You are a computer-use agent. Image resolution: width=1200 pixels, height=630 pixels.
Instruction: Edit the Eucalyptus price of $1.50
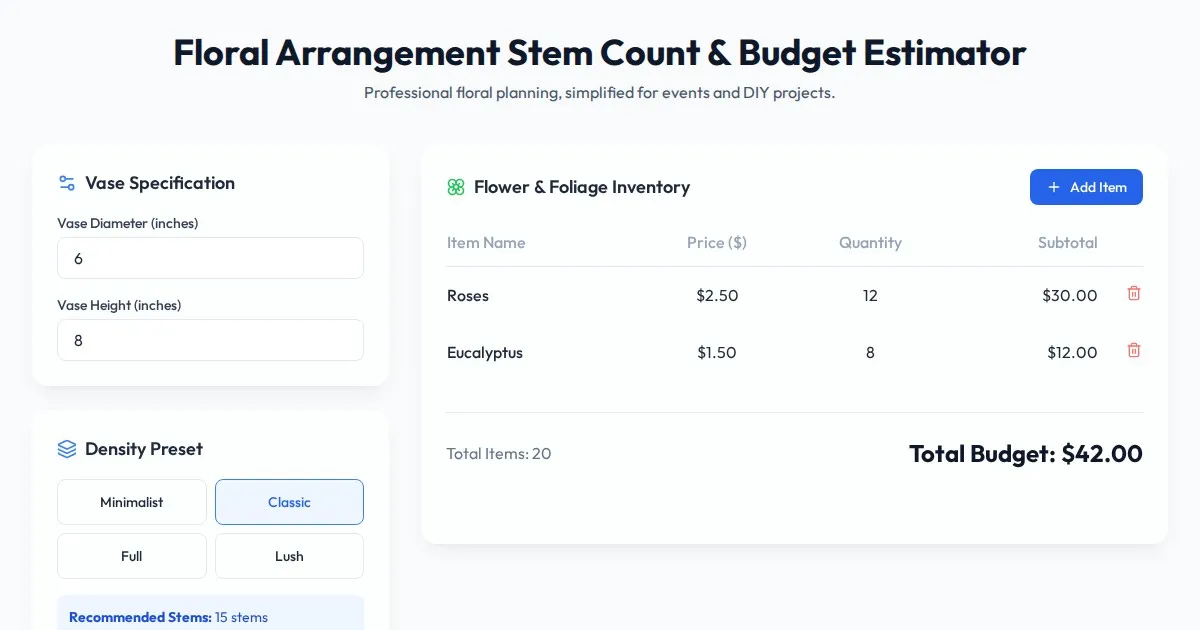[x=717, y=353]
